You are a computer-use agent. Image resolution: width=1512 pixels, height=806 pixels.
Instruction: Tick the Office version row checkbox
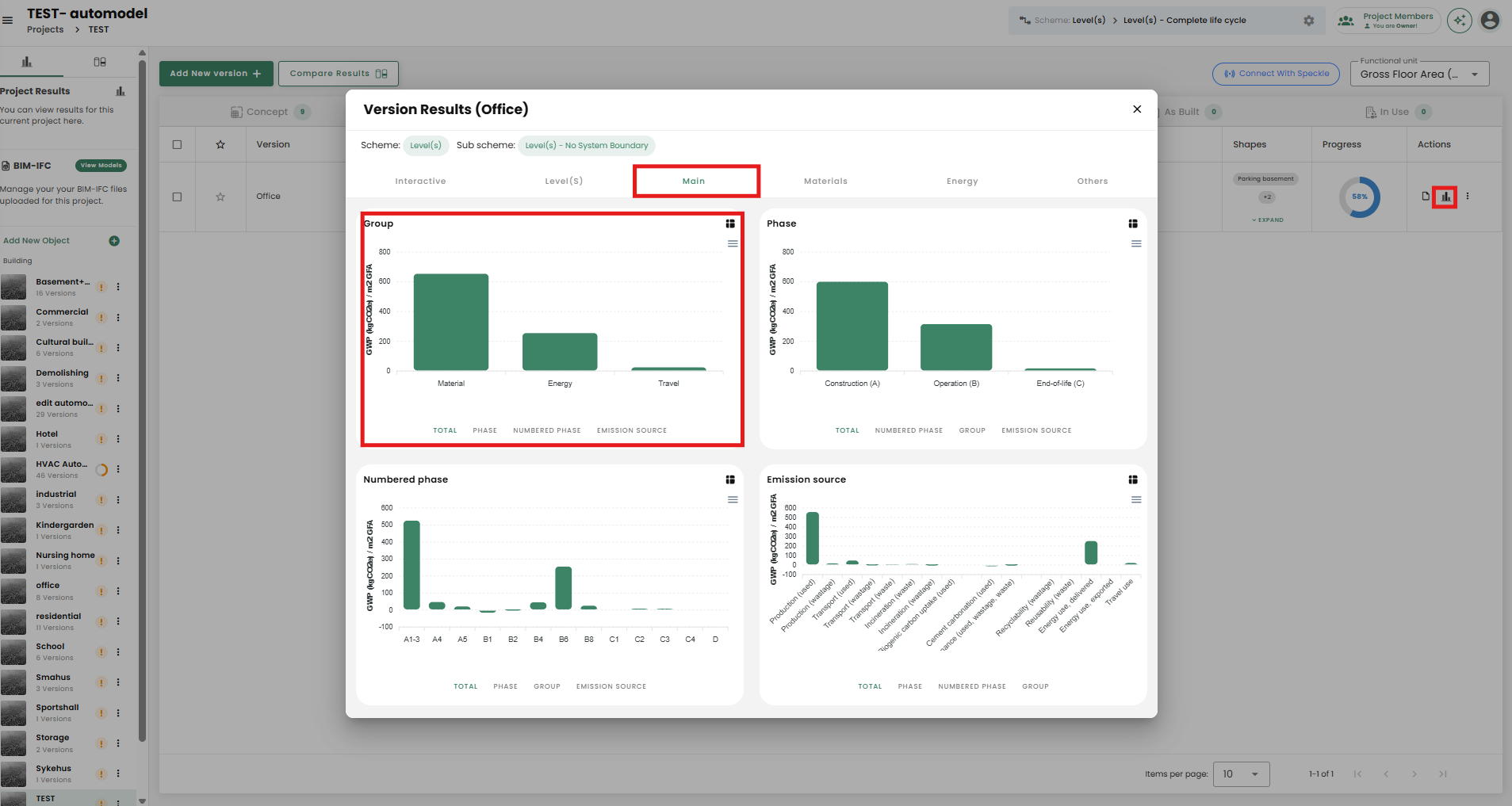point(177,197)
